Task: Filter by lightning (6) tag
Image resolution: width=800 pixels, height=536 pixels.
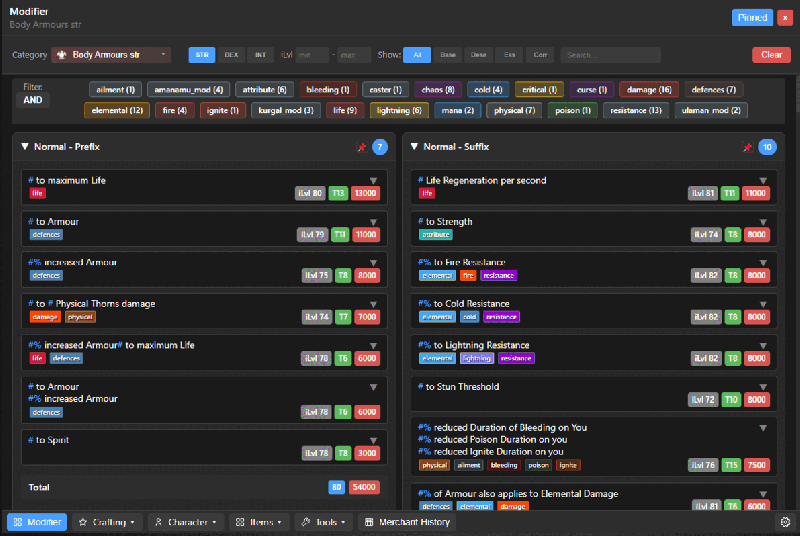Action: point(399,110)
